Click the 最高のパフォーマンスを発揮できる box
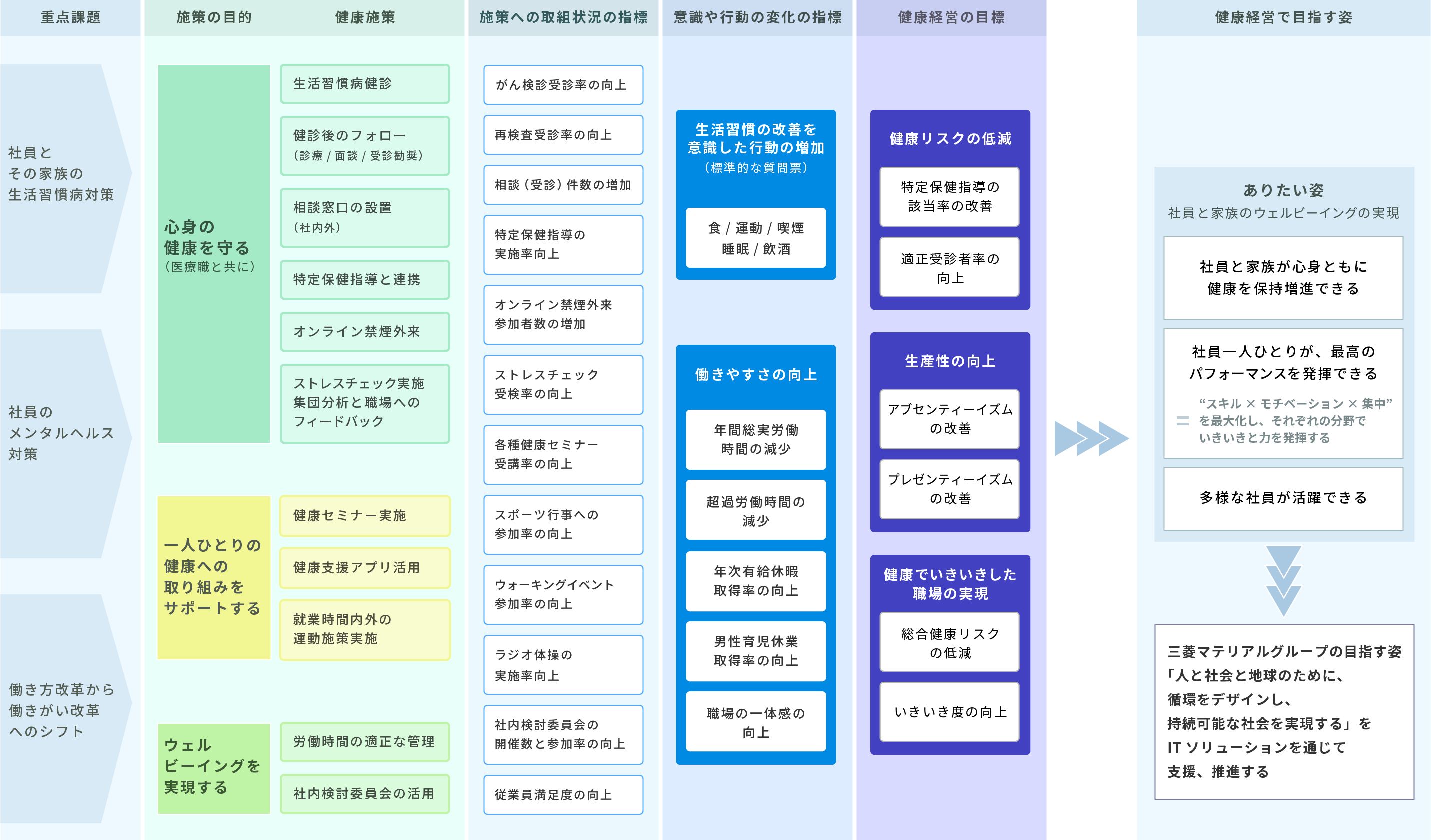1431x840 pixels. [1283, 393]
